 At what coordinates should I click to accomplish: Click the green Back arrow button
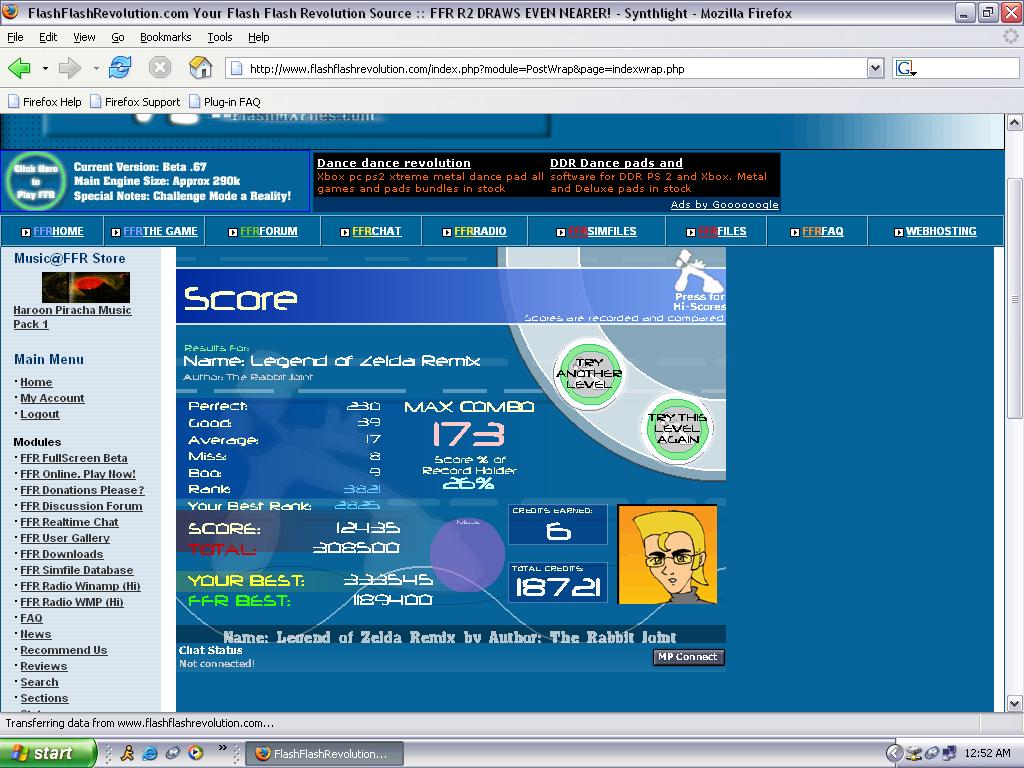click(x=20, y=68)
